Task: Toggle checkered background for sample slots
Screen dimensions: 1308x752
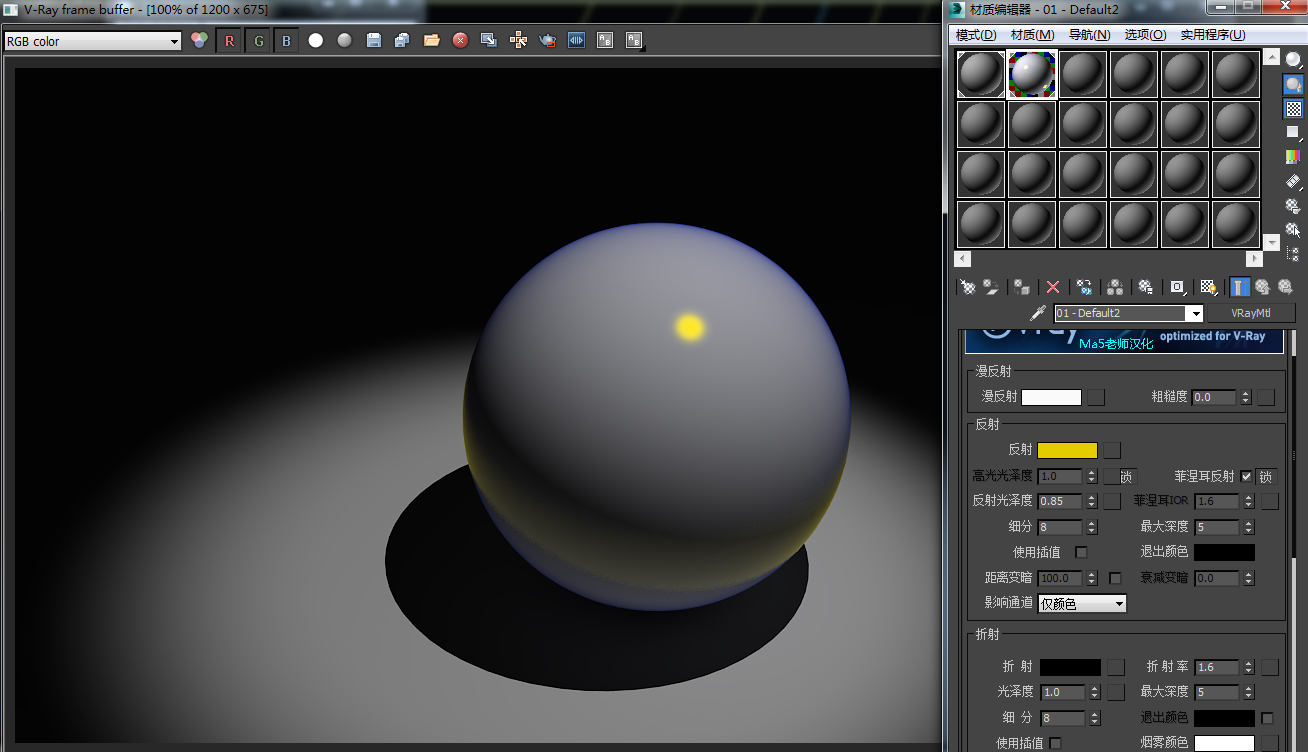Action: (1293, 109)
